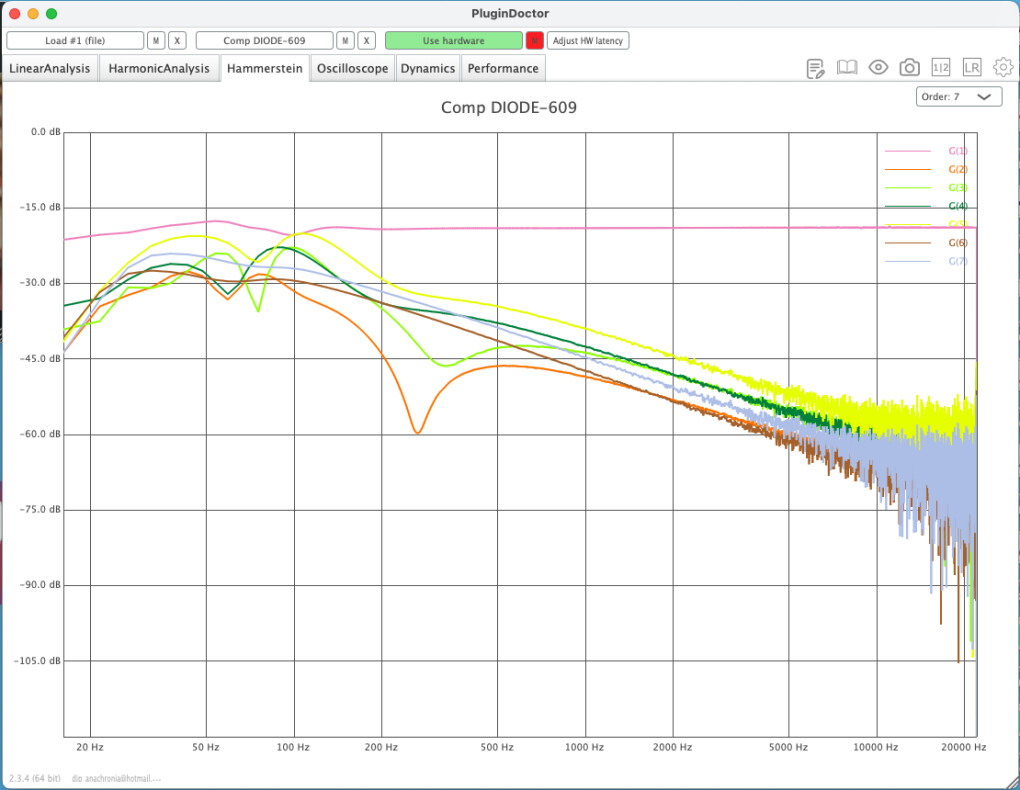Click the LR channel mode icon
Screen dimensions: 1020x790
tap(971, 68)
